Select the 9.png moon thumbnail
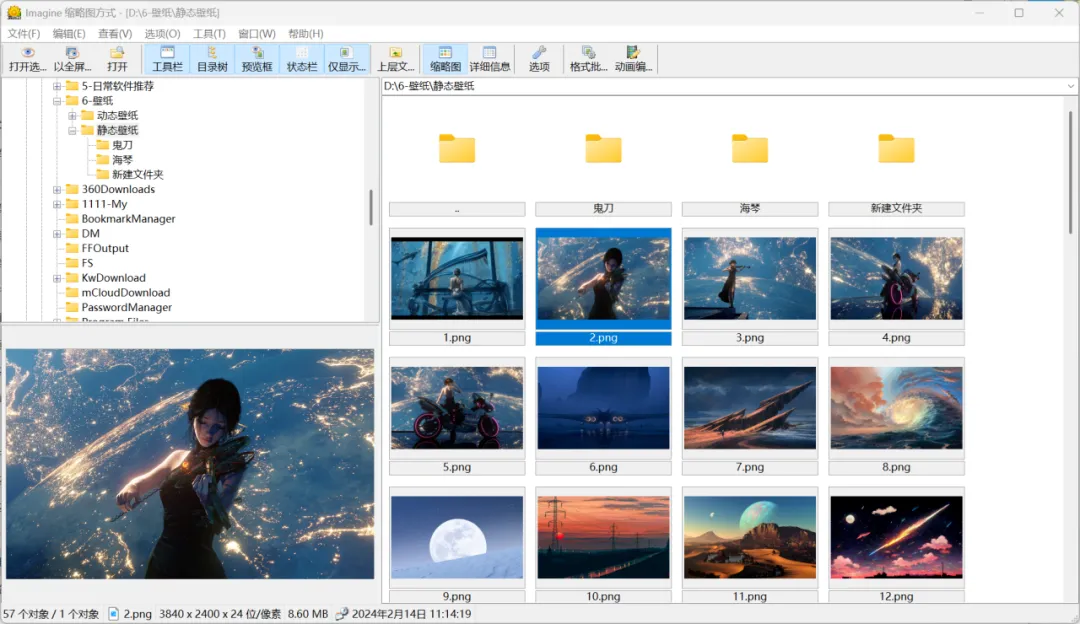This screenshot has height=624, width=1080. pyautogui.click(x=457, y=537)
